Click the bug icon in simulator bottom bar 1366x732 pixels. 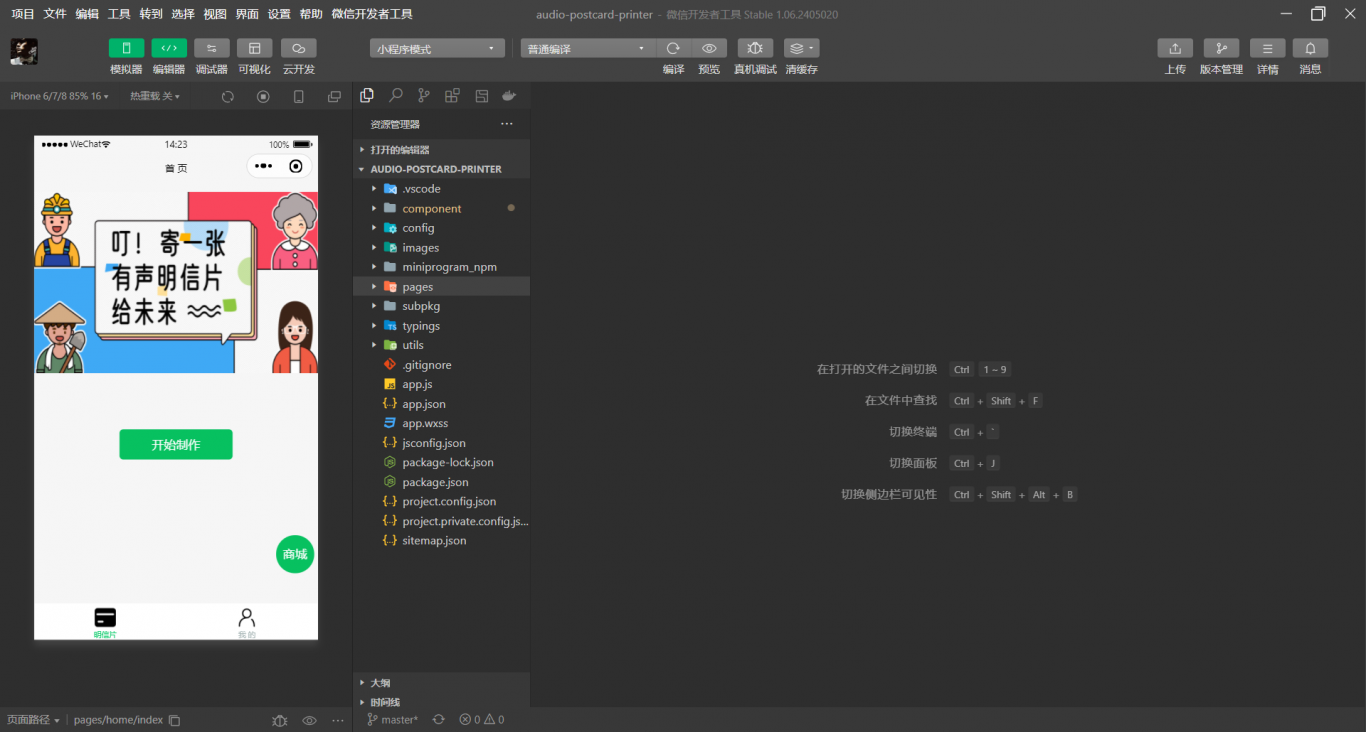click(x=280, y=720)
